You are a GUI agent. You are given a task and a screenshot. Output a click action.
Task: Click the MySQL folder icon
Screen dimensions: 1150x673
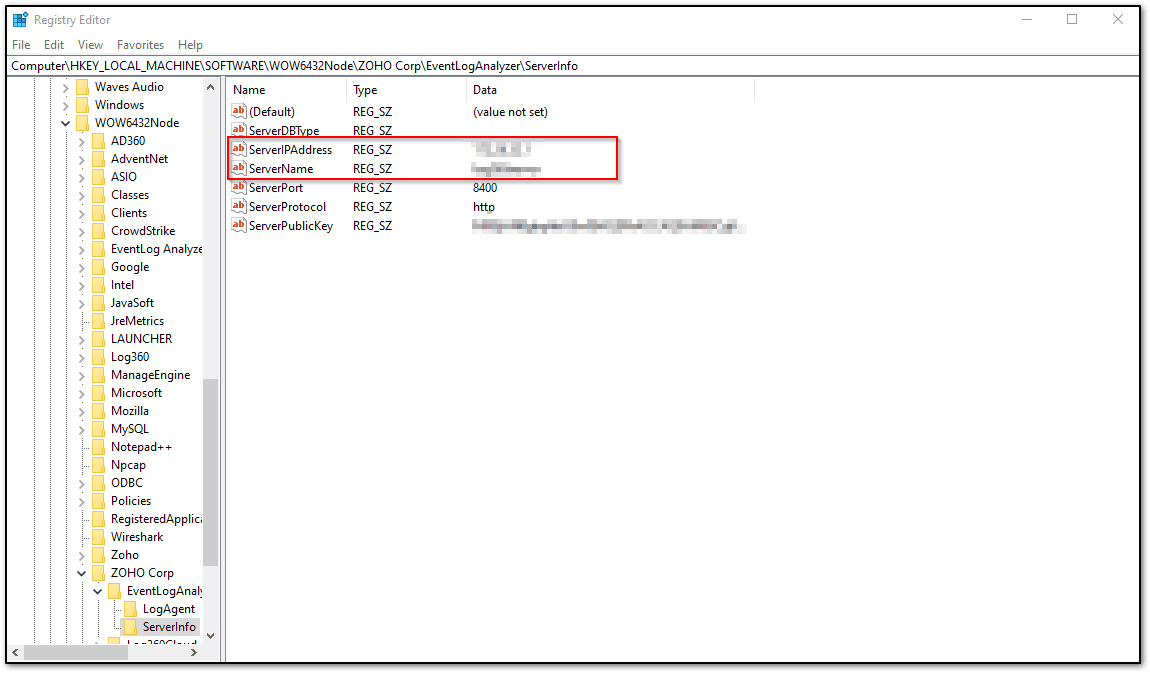coord(99,429)
